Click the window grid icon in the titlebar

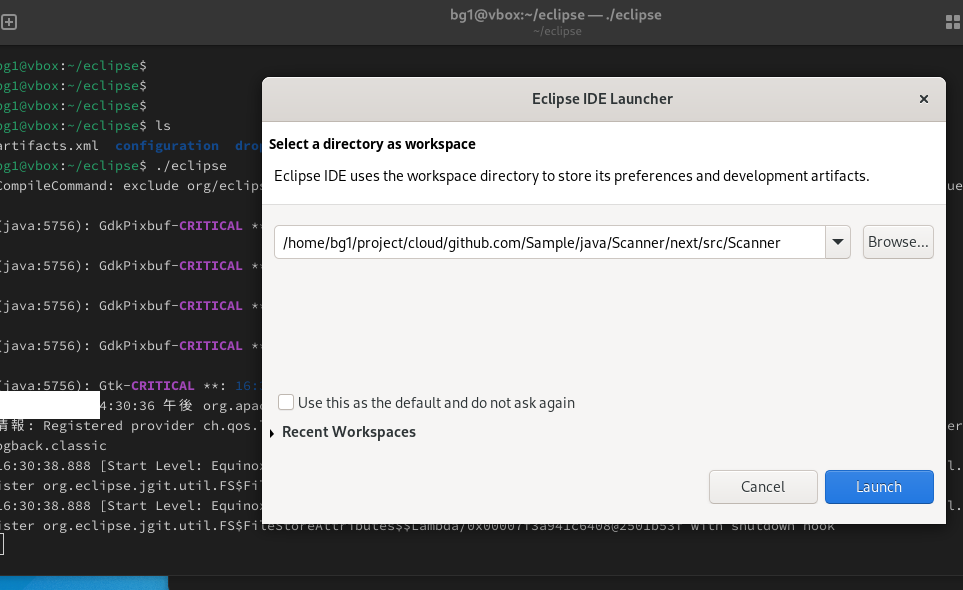pyautogui.click(x=951, y=21)
